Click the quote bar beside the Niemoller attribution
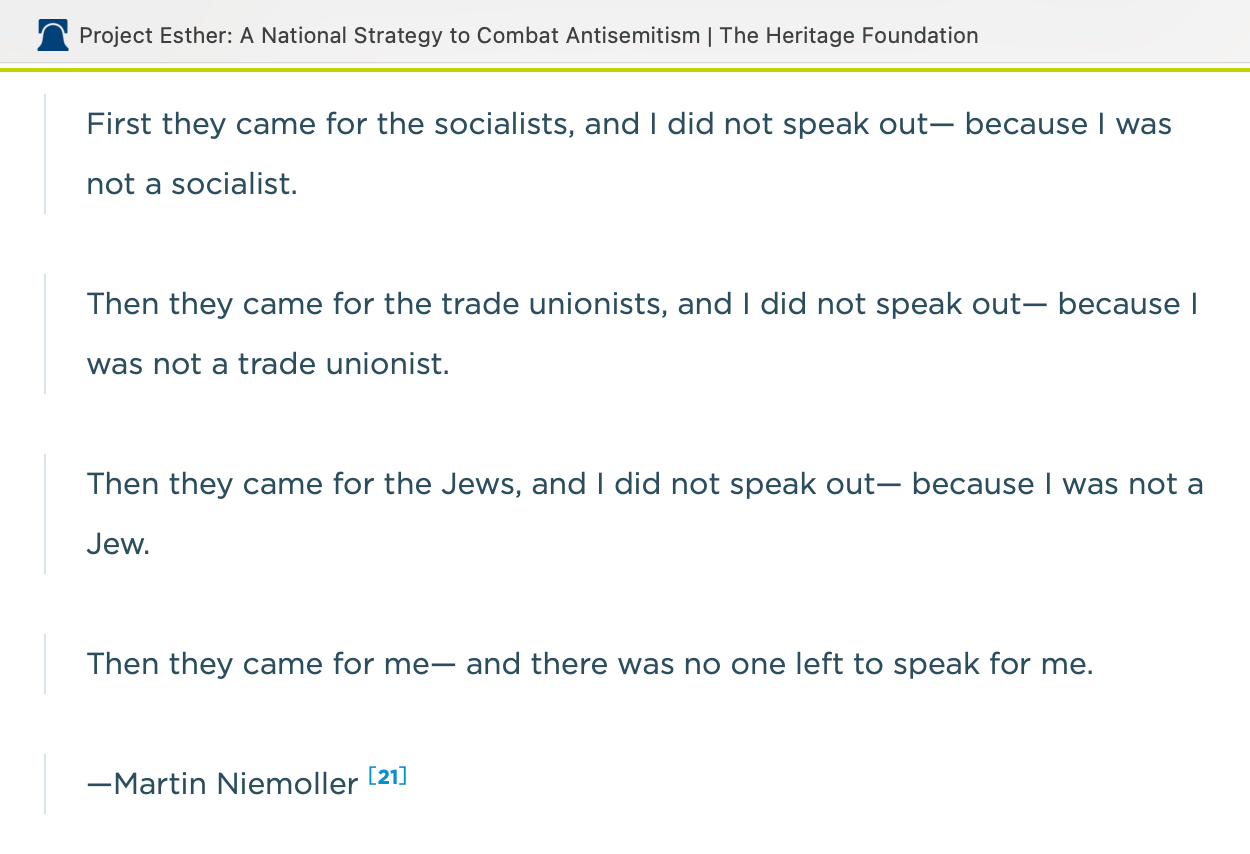This screenshot has height=854, width=1250. (45, 784)
